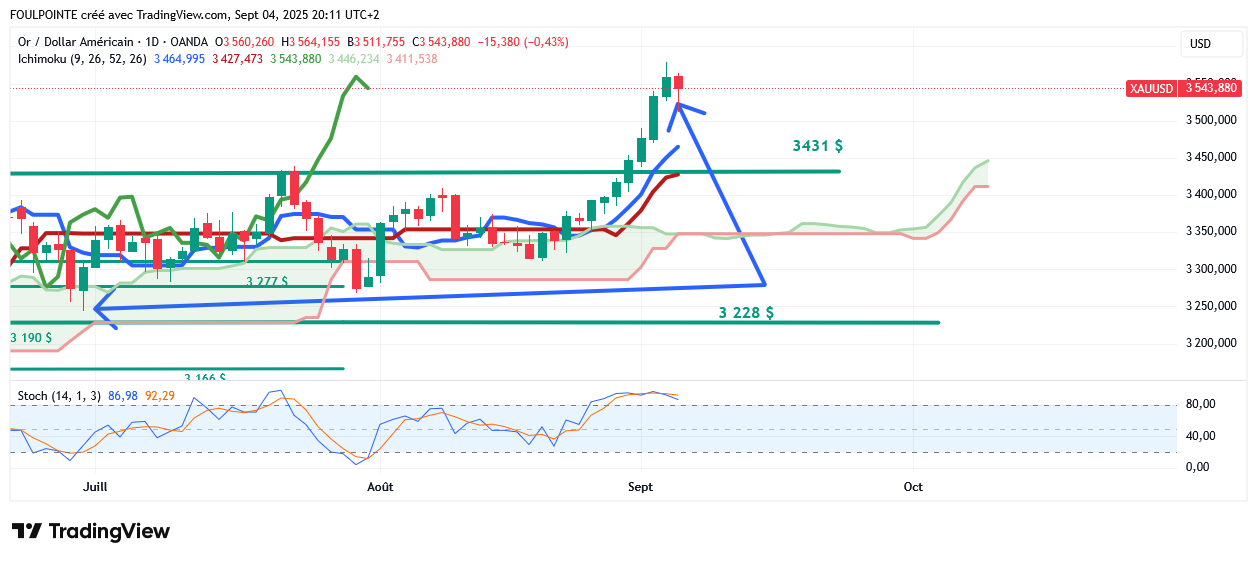The width and height of the screenshot is (1257, 561).
Task: Click the 3 277 $ level label
Action: coord(267,282)
